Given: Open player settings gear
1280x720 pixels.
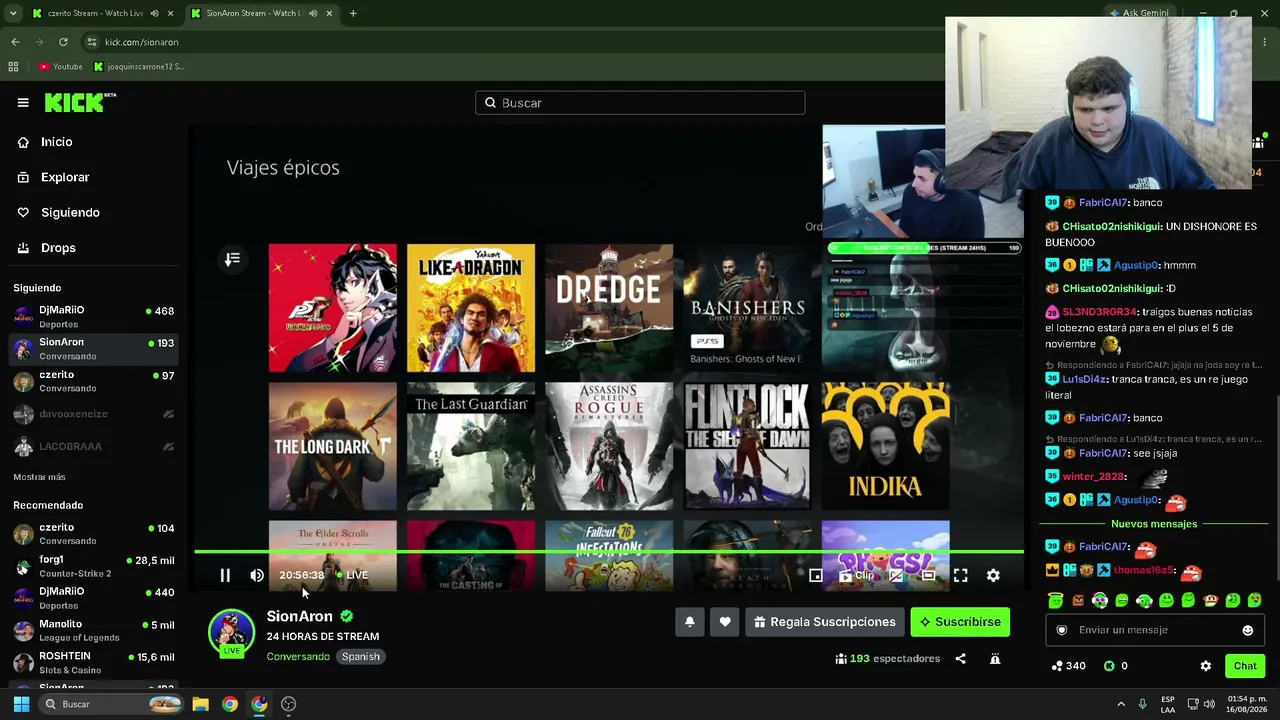Looking at the screenshot, I should pyautogui.click(x=993, y=575).
